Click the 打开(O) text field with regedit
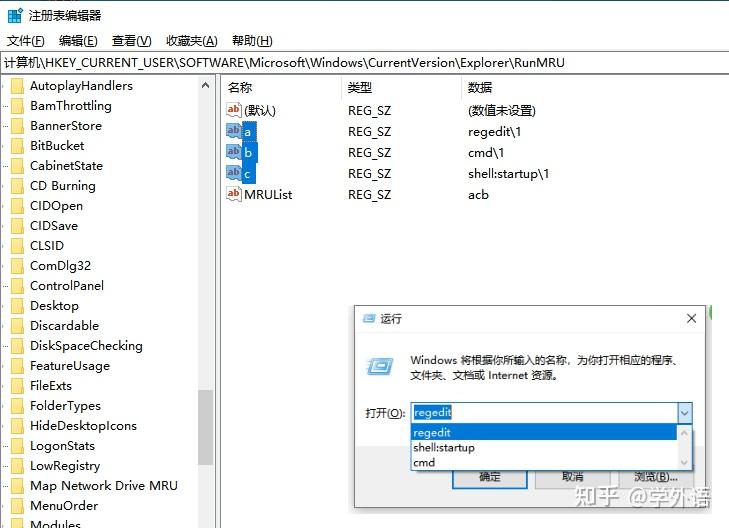The image size is (729, 528). tap(544, 413)
